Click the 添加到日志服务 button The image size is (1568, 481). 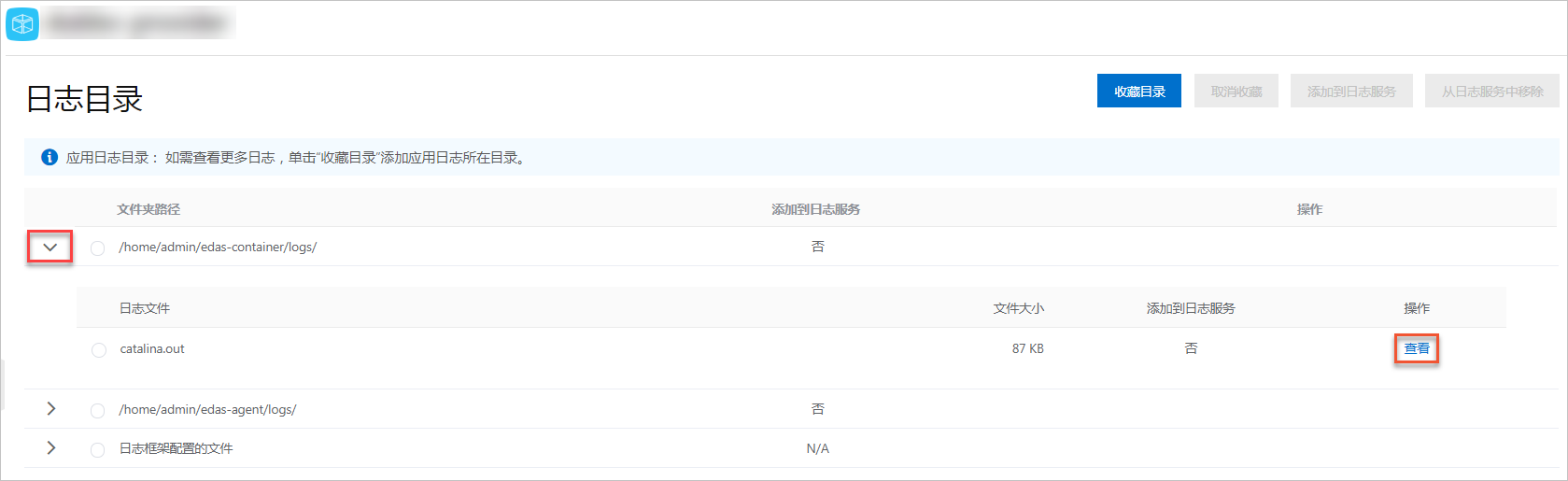tap(1351, 91)
